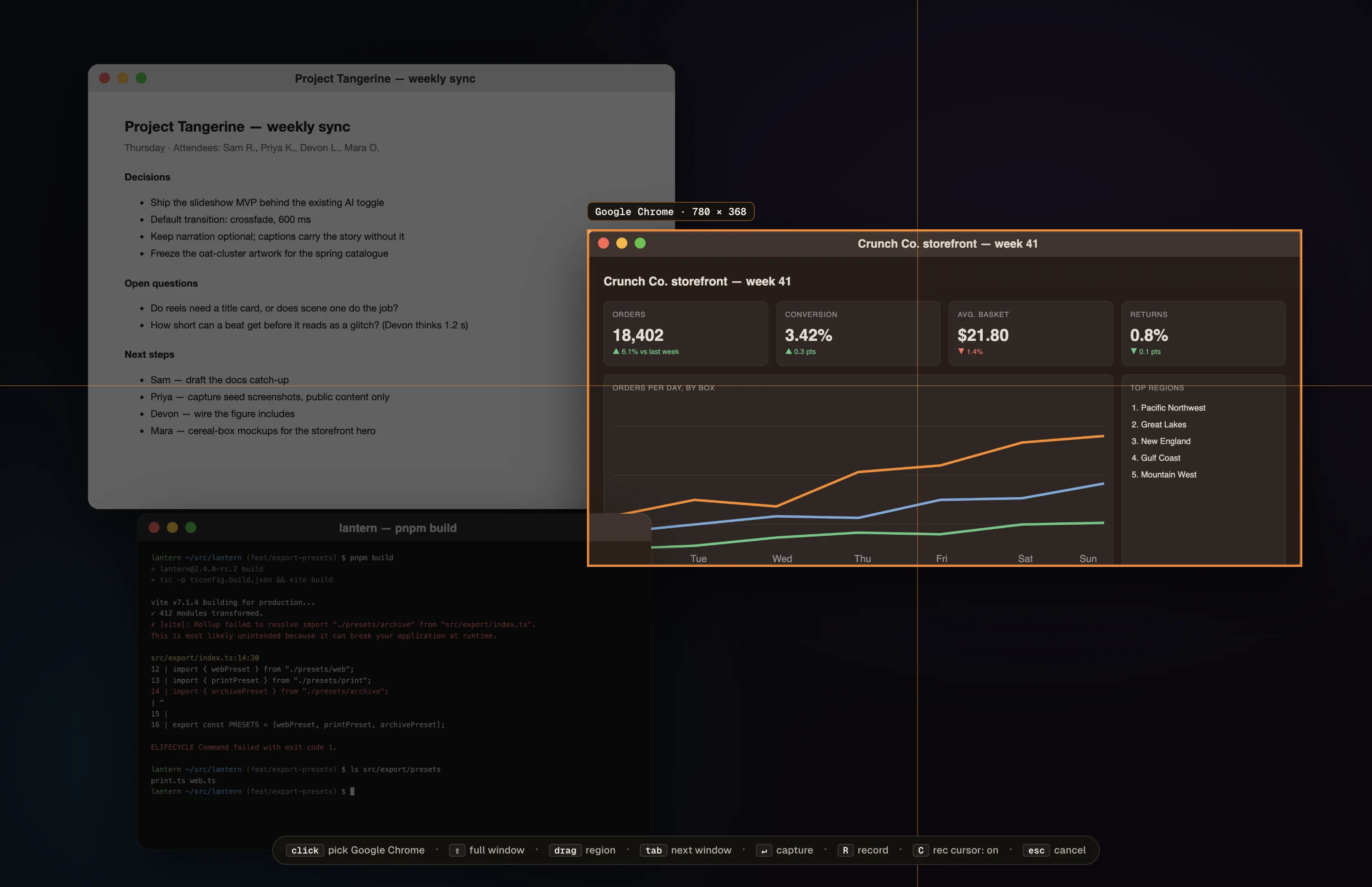Image resolution: width=1372 pixels, height=887 pixels.
Task: Open the Returns 0.8% stat card
Action: pyautogui.click(x=1203, y=333)
